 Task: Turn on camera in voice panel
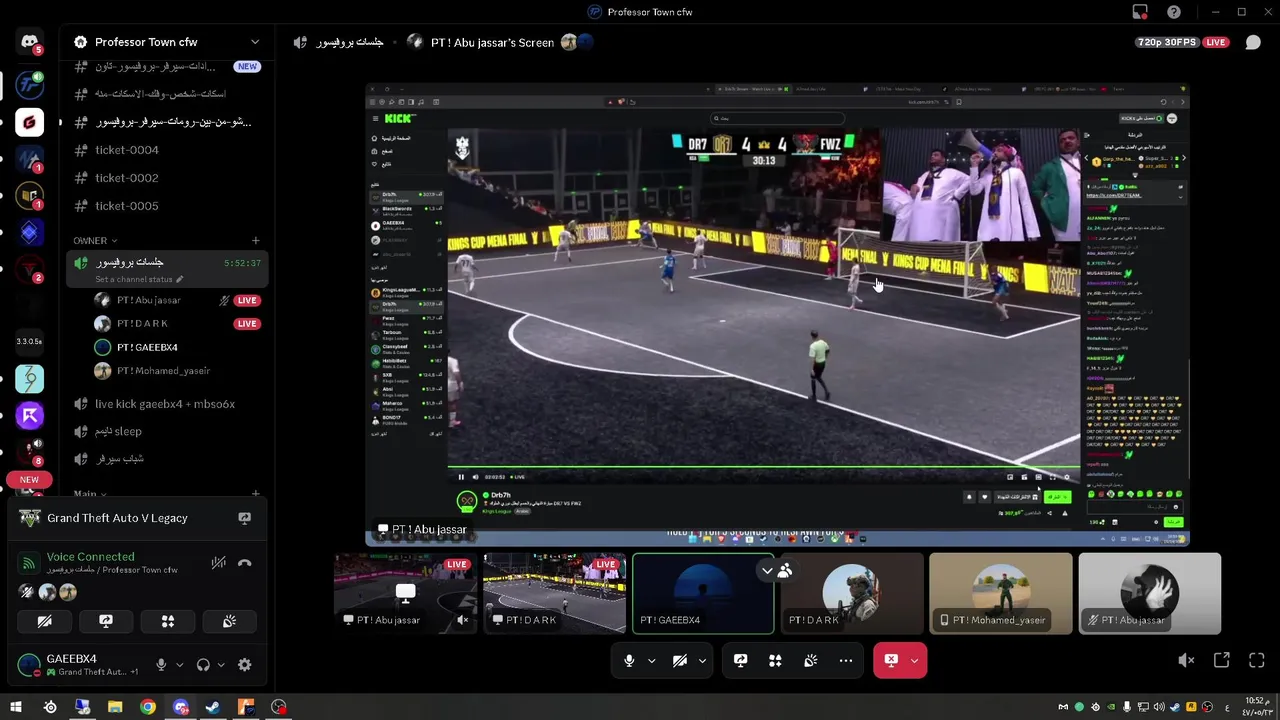pos(44,621)
